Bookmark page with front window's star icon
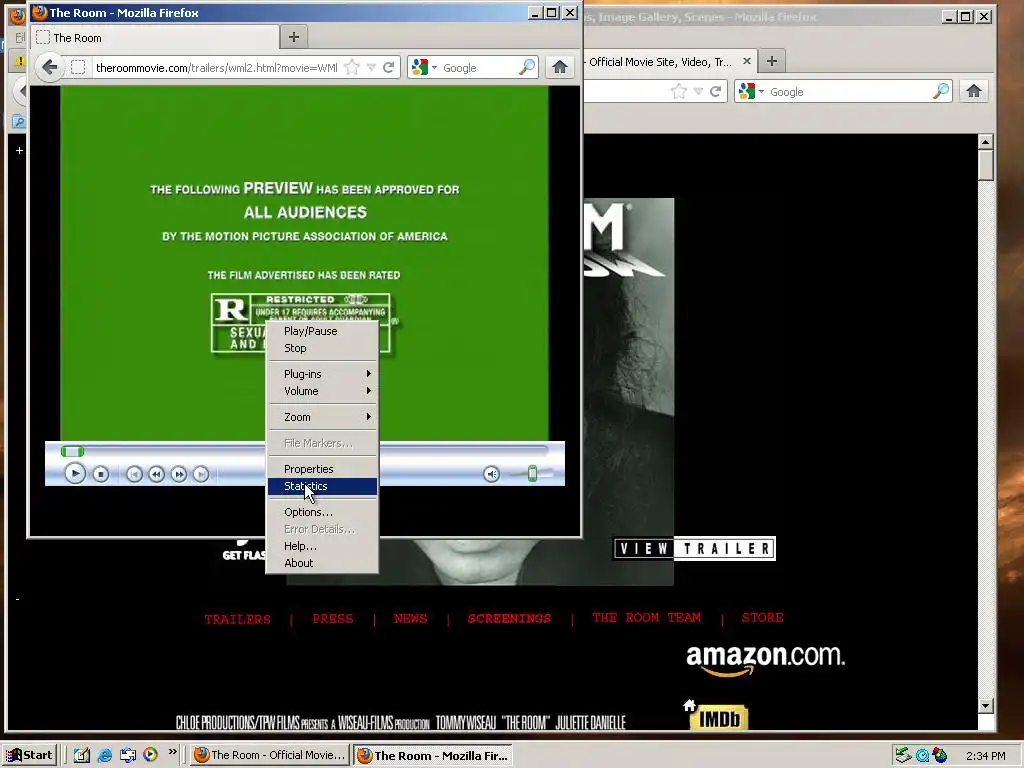Screen dimensions: 1024x768 352,67
